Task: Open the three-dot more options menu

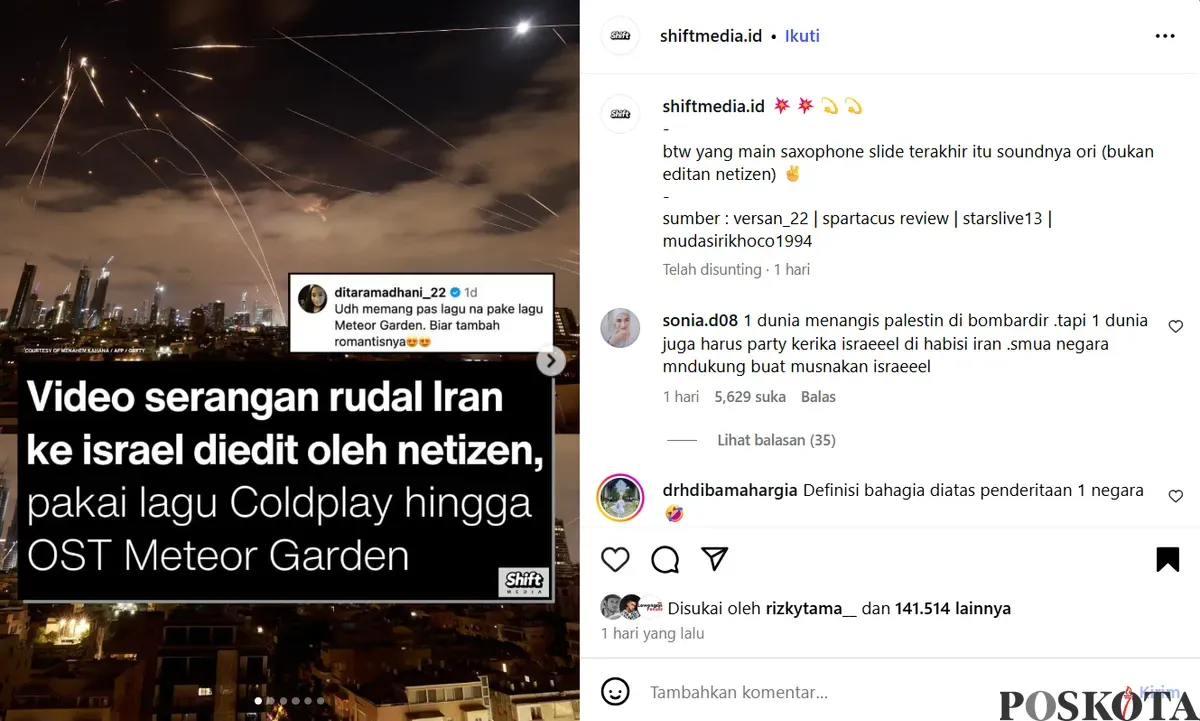Action: pyautogui.click(x=1165, y=36)
